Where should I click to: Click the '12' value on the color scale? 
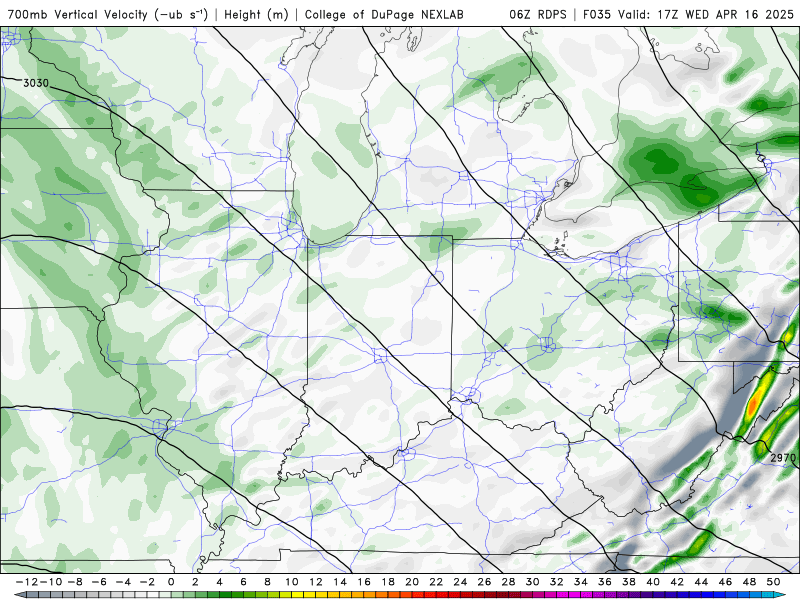click(316, 582)
